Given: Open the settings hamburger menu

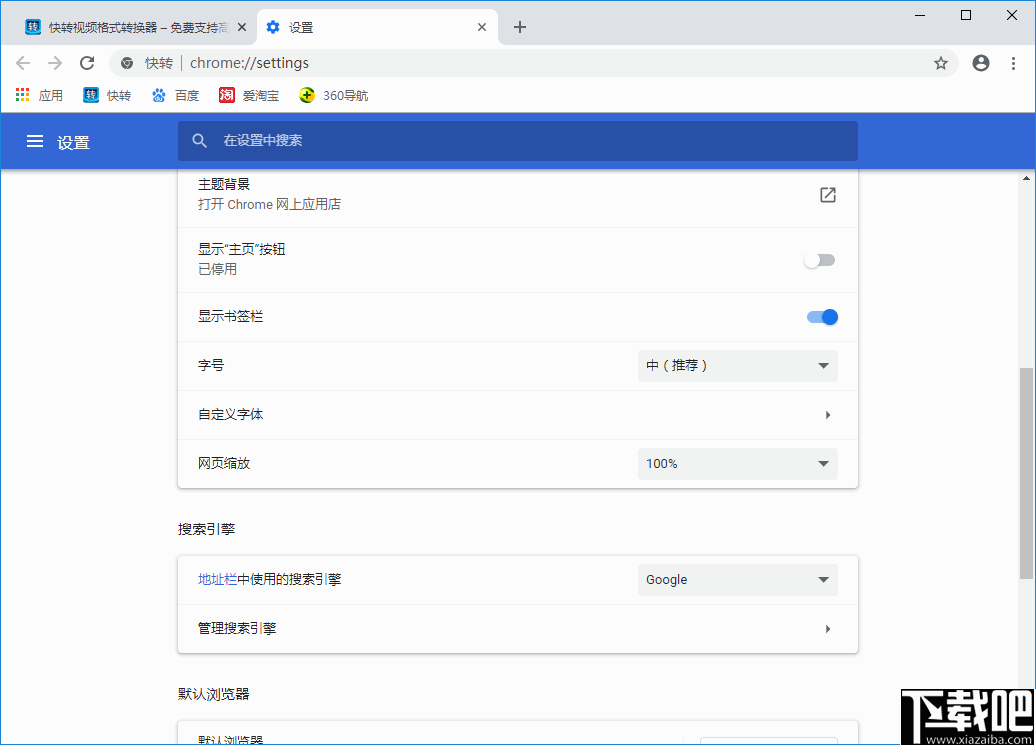Looking at the screenshot, I should point(35,141).
